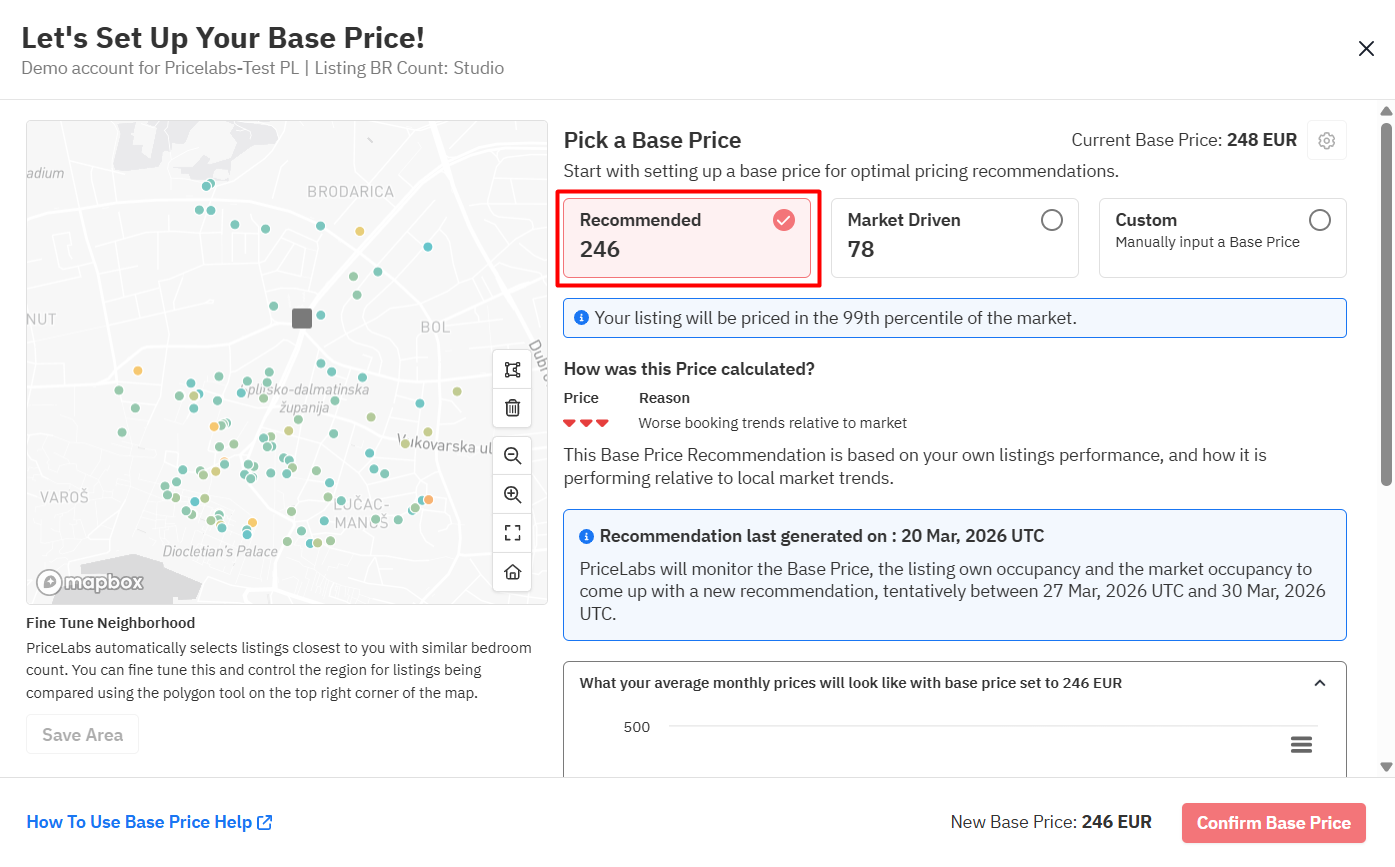1395x867 pixels.
Task: Open How To Use Base Price Help link
Action: click(149, 822)
